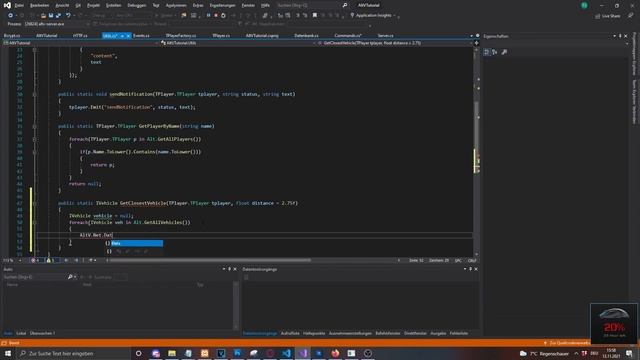
Task: Open the Windows Start menu
Action: pos(8,353)
